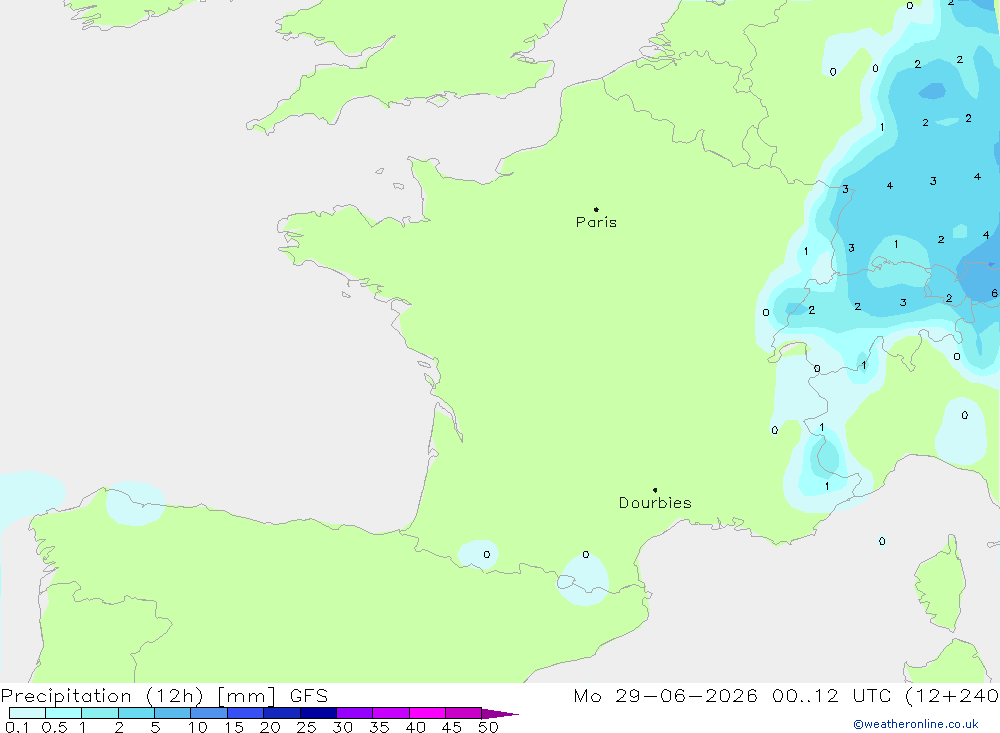
Task: Click the black dot marking Paris
Action: (x=596, y=209)
